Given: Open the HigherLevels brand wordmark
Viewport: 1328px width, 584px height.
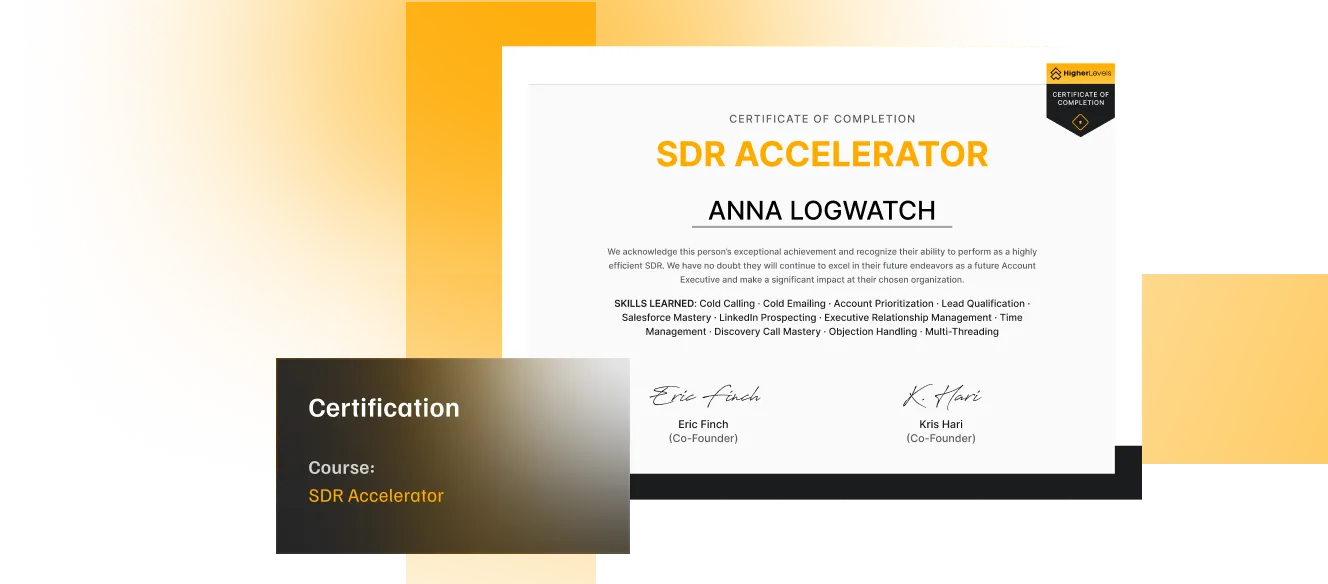Looking at the screenshot, I should (x=1088, y=73).
